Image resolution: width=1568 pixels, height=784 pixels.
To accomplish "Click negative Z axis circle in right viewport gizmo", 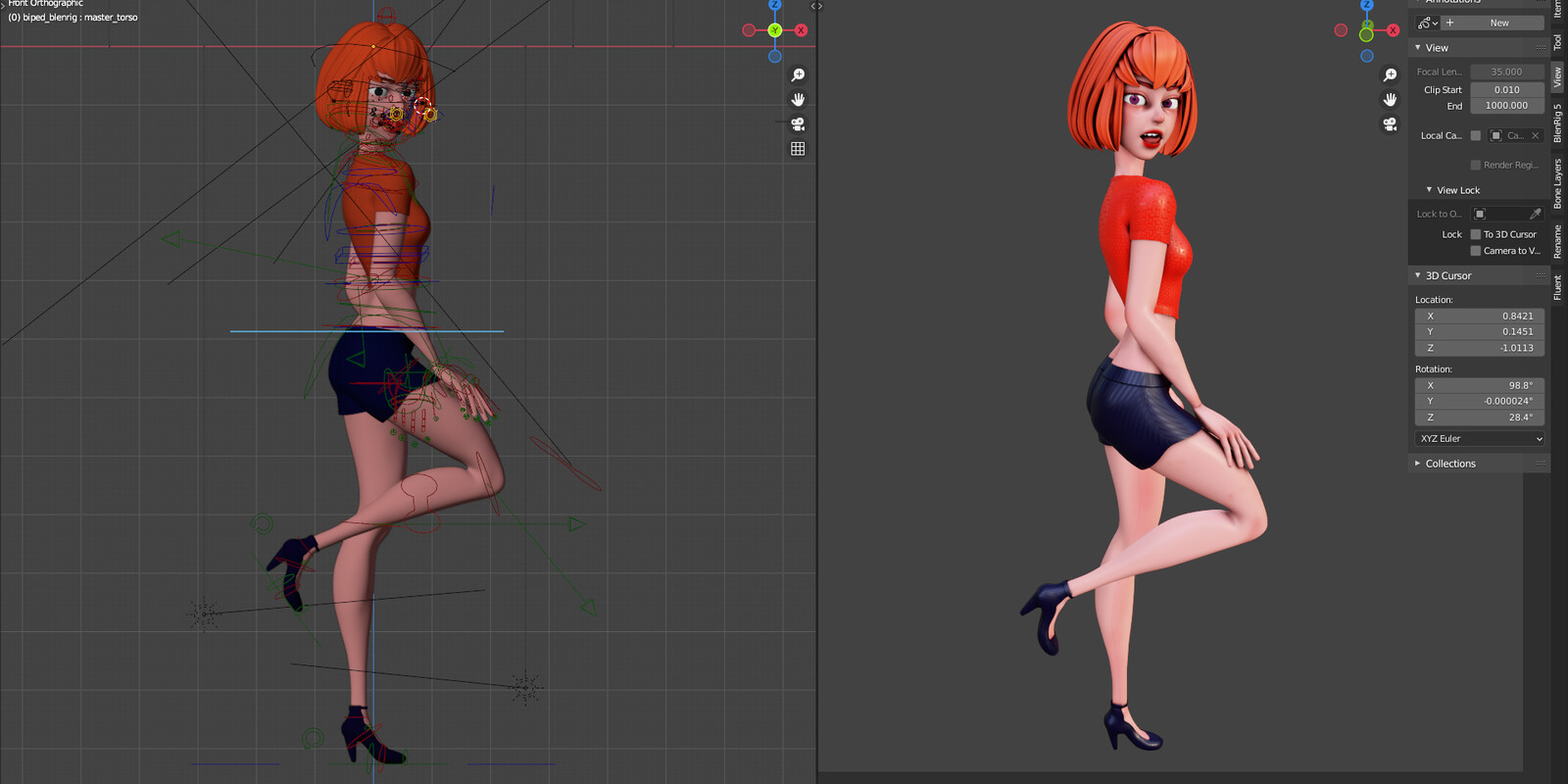I will (1366, 56).
